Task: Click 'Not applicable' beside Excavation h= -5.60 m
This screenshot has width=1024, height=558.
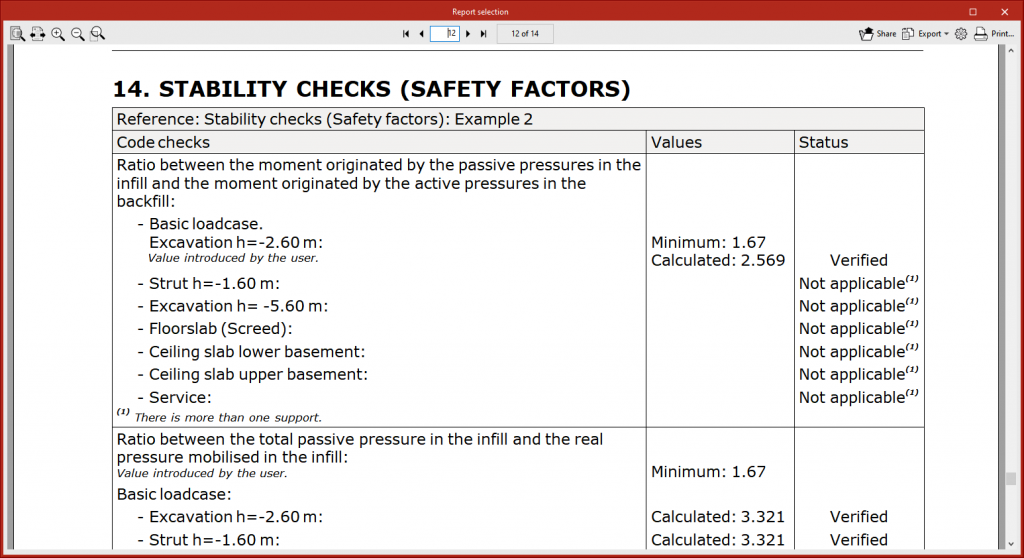Action: (x=858, y=305)
